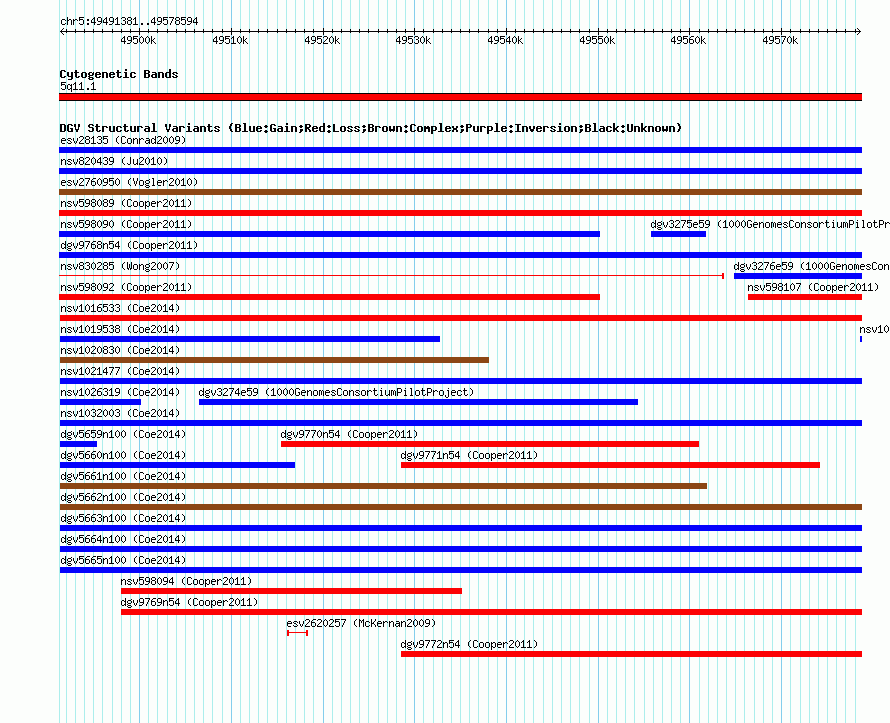Image resolution: width=890 pixels, height=723 pixels.
Task: Click the nsv1020830 (Coe2014) label
Action: [x=120, y=350]
